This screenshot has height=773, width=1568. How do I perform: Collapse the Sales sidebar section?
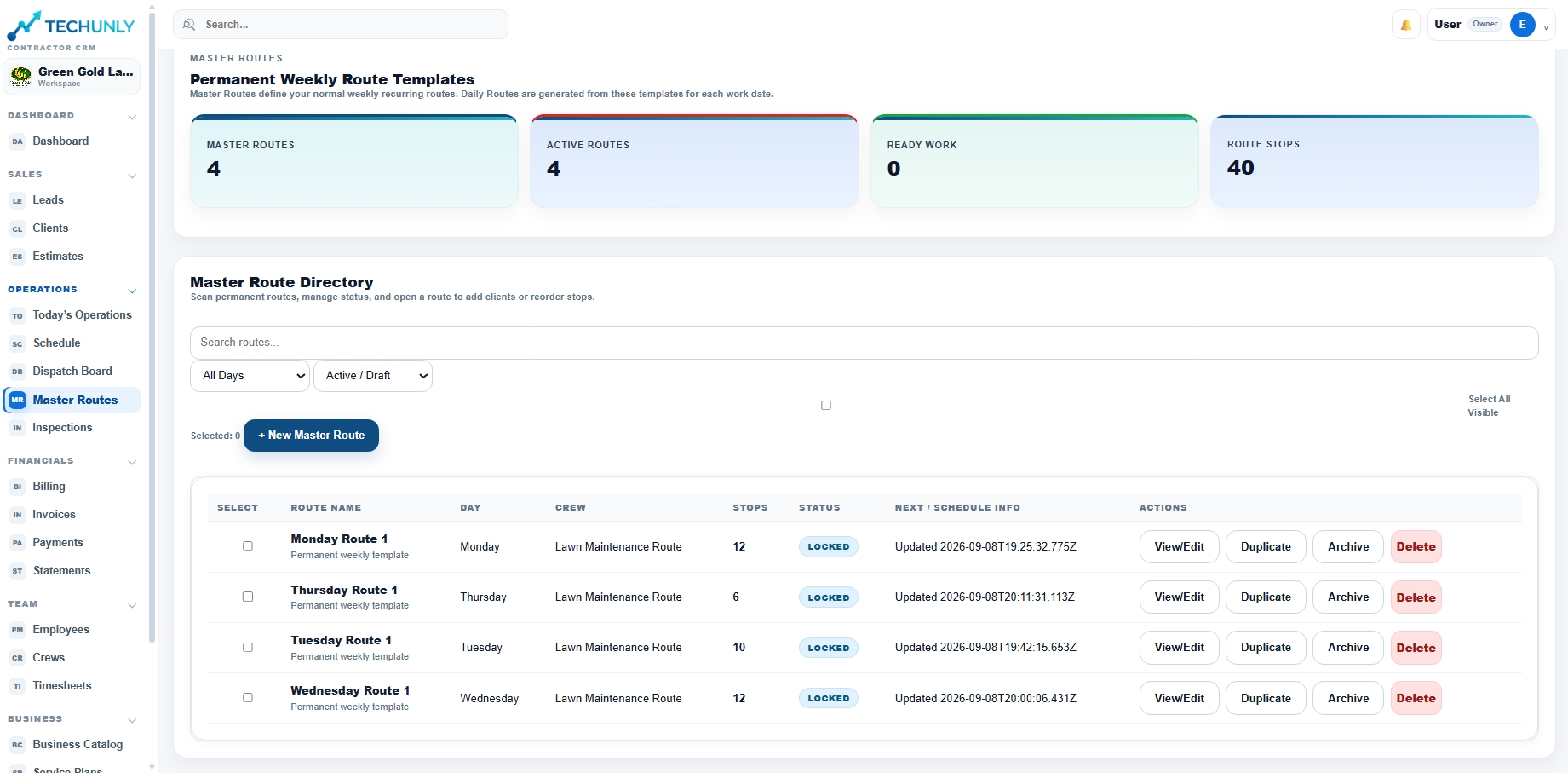pyautogui.click(x=132, y=176)
